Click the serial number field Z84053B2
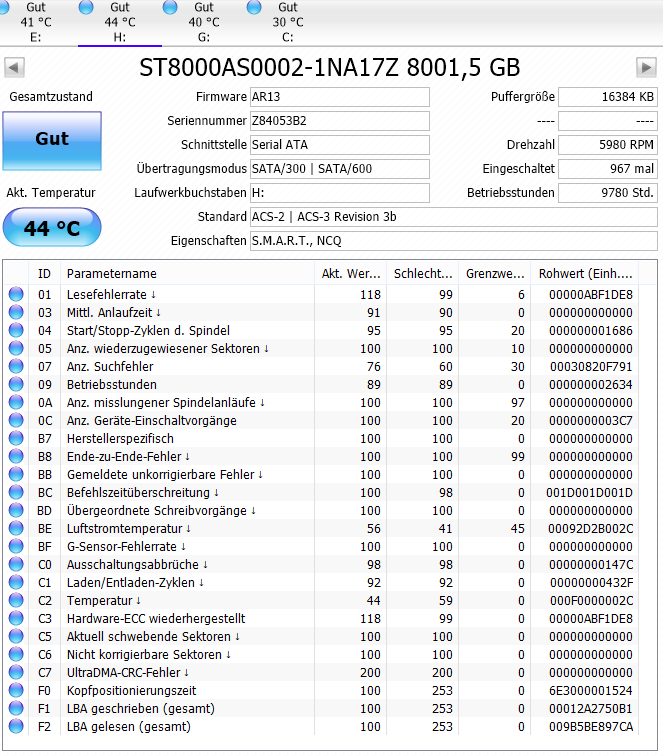Screen dimensions: 671x756 [x=339, y=121]
